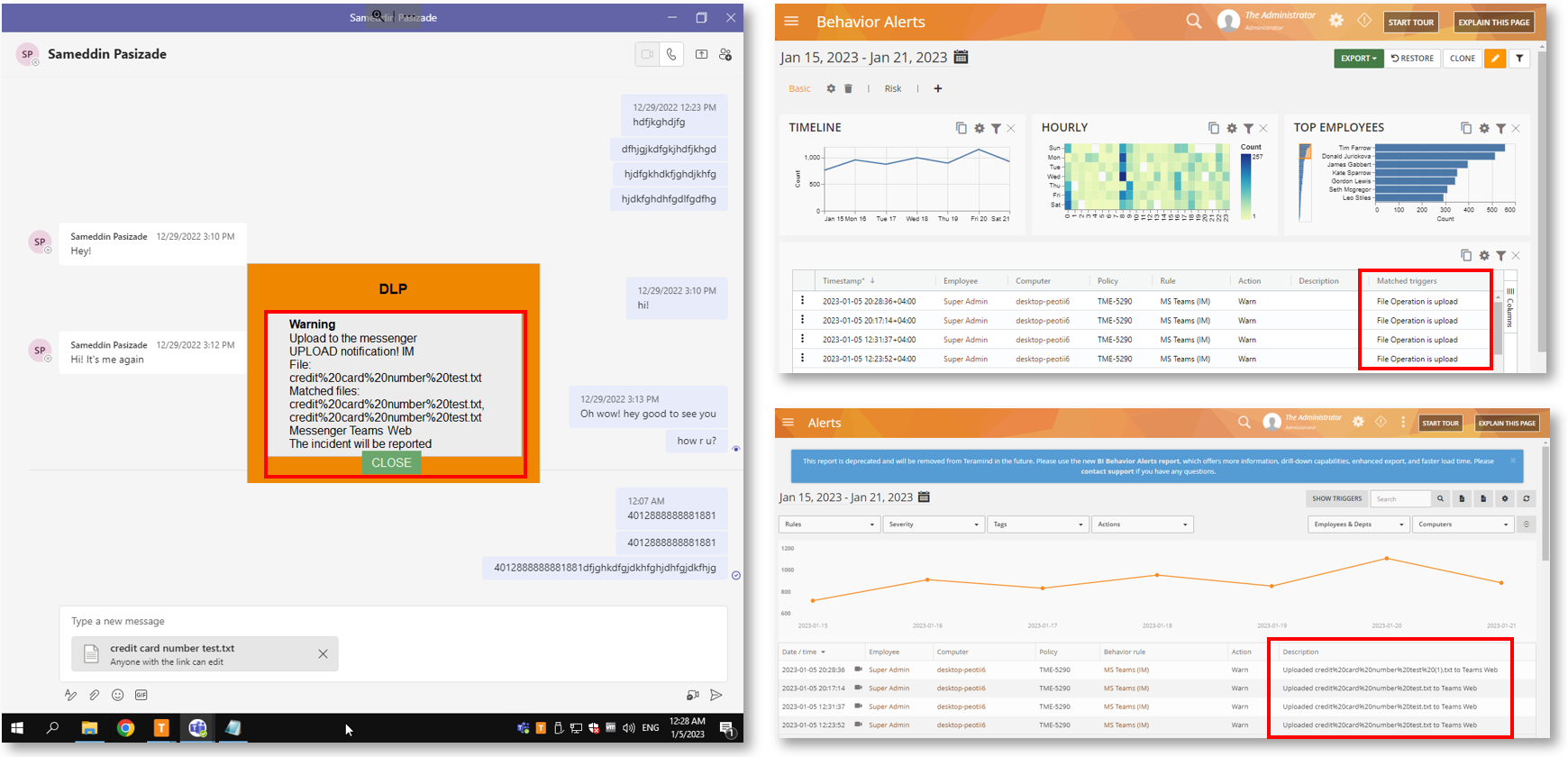Click EXPLAIN THIS PAGE in Behavior Alerts
Screen dimensions: 1568x757
tap(1494, 23)
